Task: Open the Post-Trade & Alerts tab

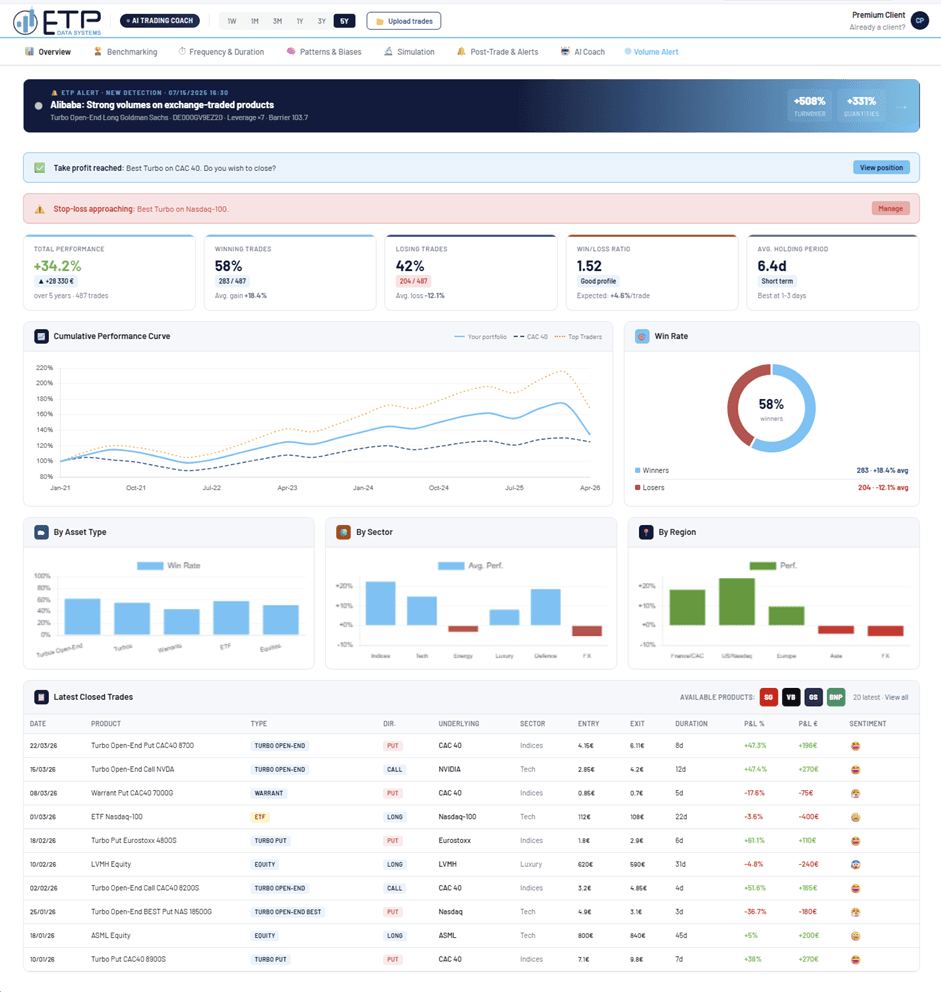Action: click(x=497, y=52)
